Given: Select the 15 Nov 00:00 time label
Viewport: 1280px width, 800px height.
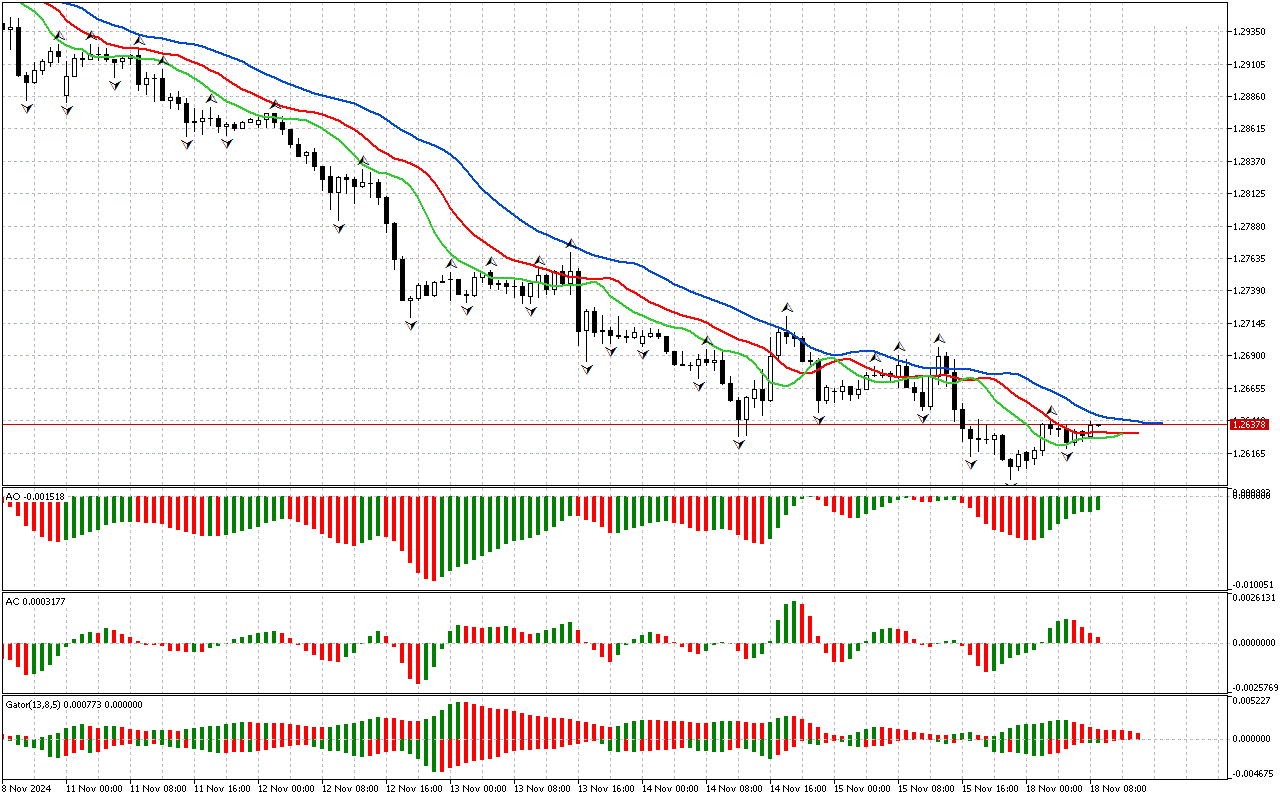Looking at the screenshot, I should [862, 789].
